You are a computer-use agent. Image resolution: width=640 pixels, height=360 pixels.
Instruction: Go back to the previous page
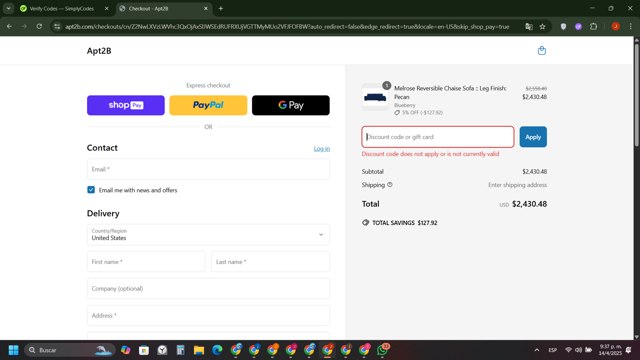point(9,27)
